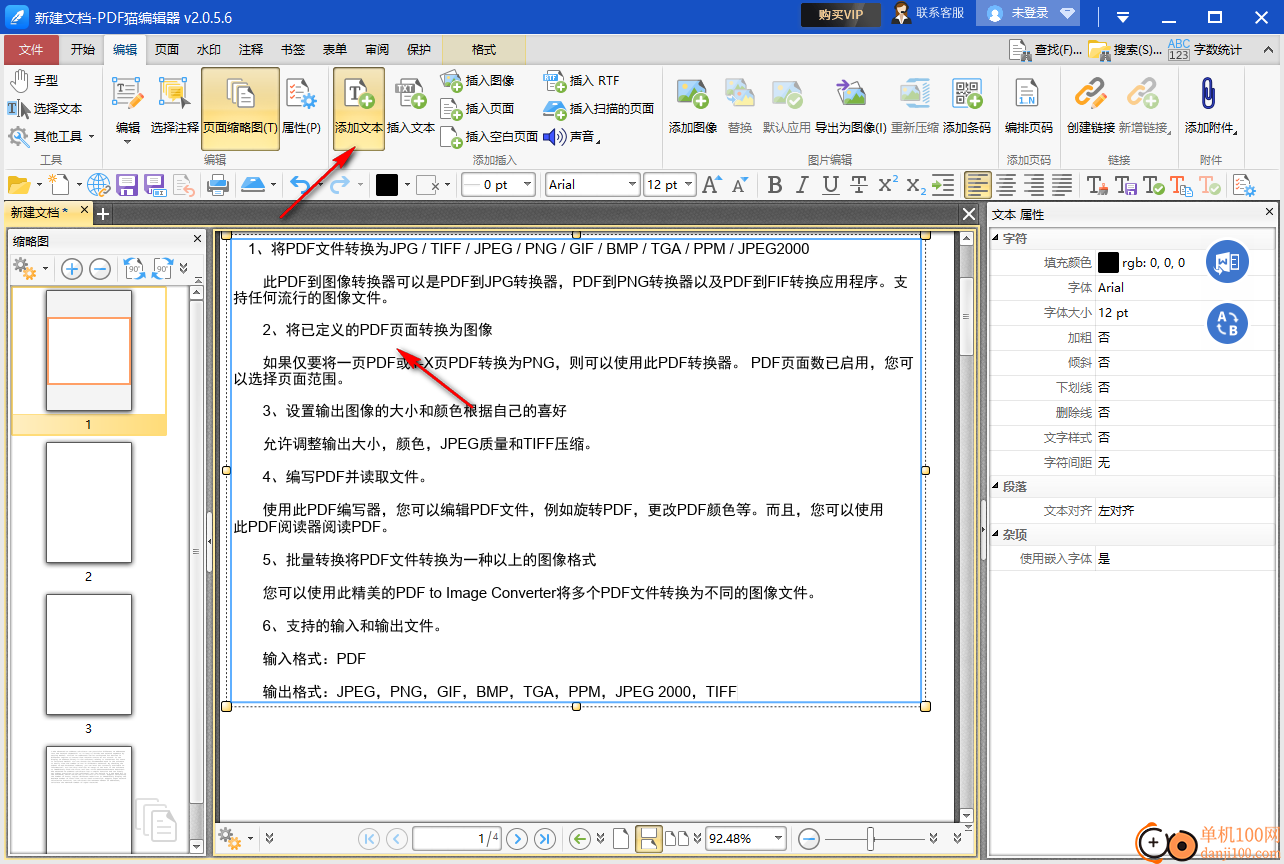
Task: Choose 插入空白页面 option
Action: 490,136
